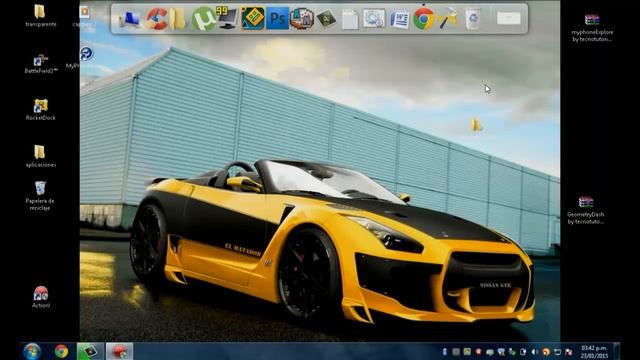Open the Recycle Bin in the dock
Image resolution: width=640 pixels, height=360 pixels.
click(x=472, y=19)
